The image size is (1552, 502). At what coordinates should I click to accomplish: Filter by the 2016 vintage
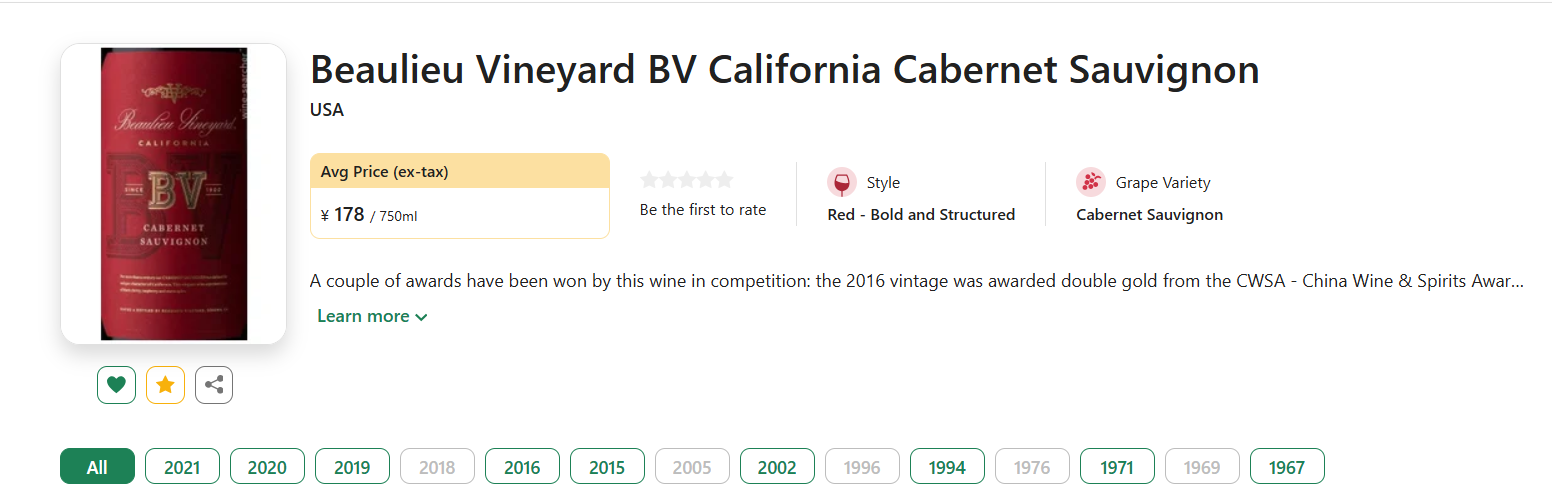tap(522, 467)
